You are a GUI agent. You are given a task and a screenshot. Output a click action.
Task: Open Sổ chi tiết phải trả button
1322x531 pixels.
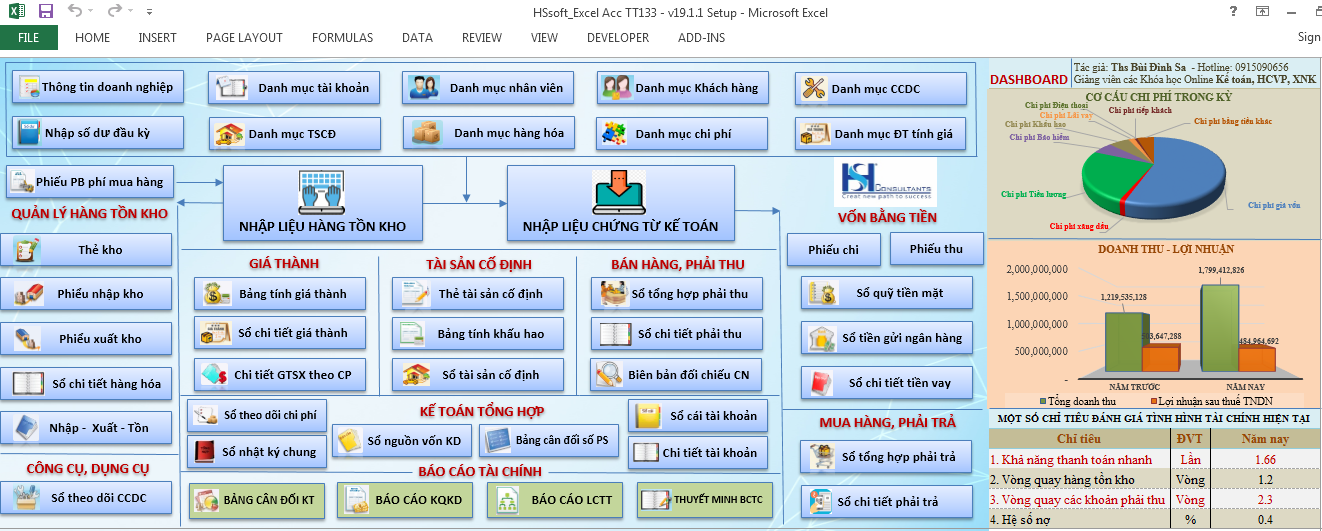886,502
